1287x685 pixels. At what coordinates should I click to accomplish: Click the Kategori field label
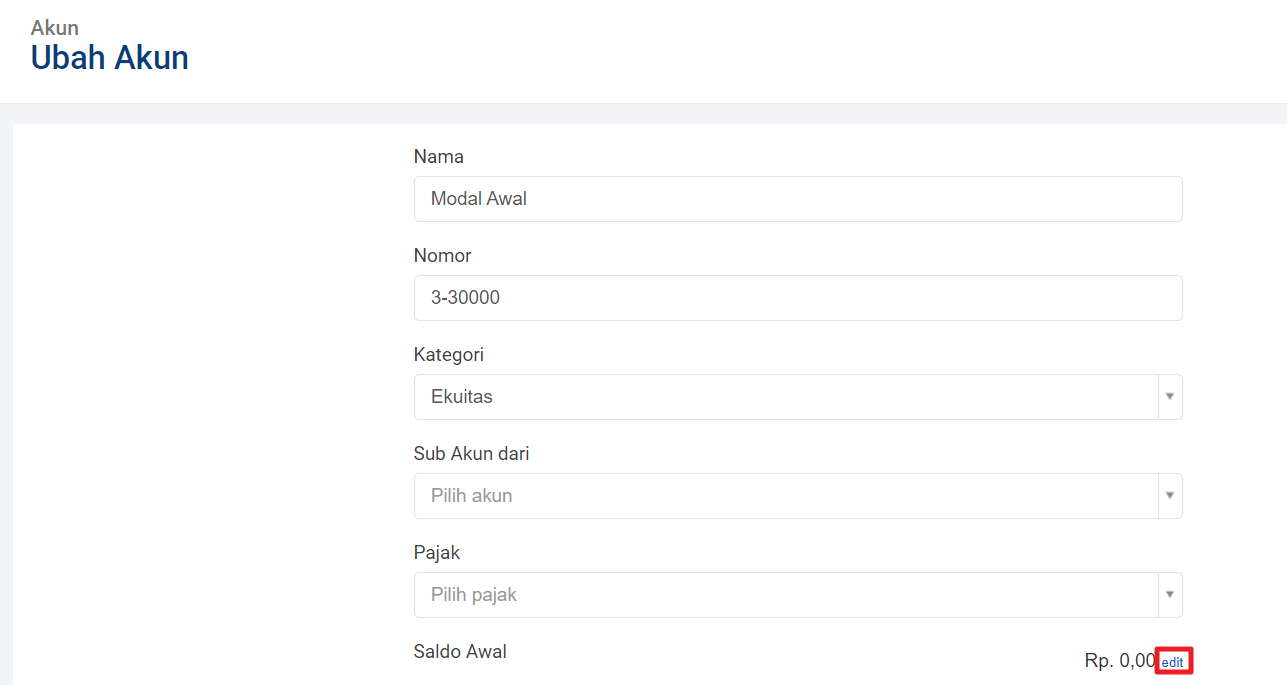[x=448, y=355]
